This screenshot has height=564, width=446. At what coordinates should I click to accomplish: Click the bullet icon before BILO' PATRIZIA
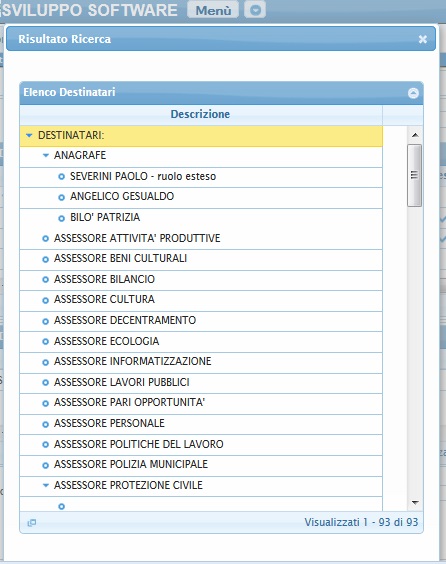pos(62,218)
